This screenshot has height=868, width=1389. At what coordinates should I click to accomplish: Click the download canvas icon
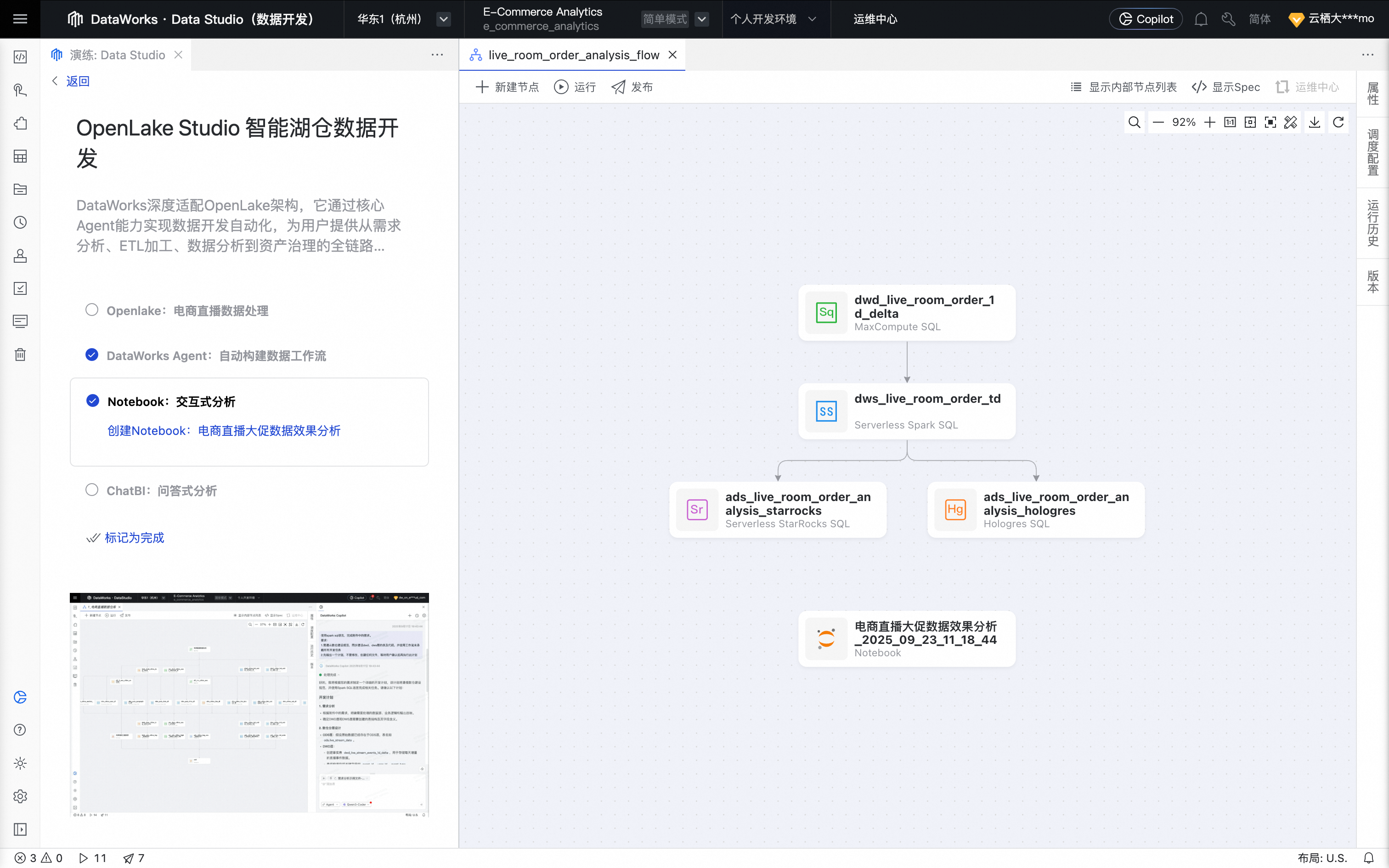pos(1315,122)
